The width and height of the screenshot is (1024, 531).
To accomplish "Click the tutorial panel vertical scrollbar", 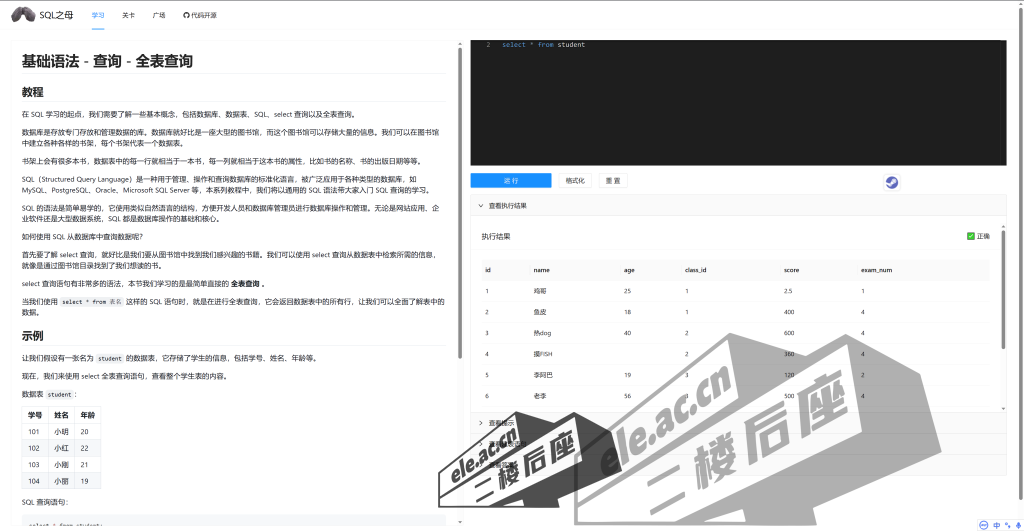I will pos(460,202).
